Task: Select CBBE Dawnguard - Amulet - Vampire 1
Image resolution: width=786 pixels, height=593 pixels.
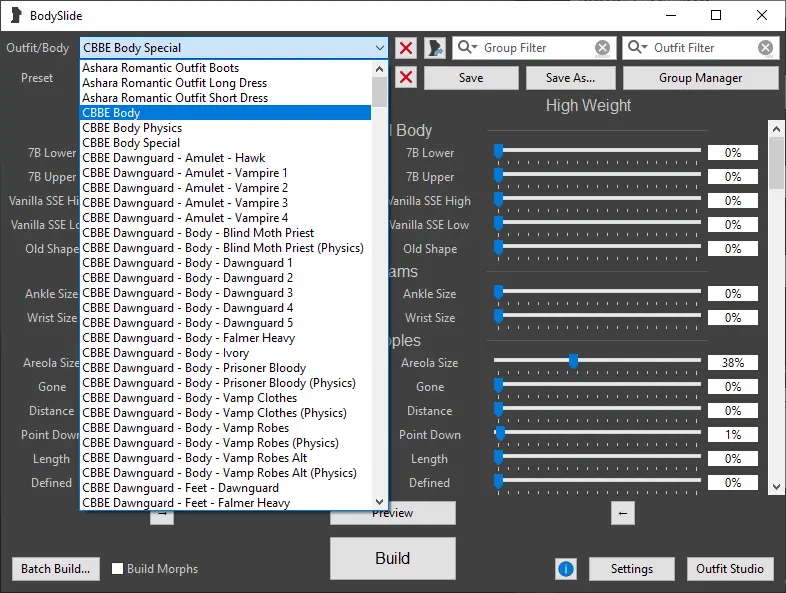Action: [226, 173]
